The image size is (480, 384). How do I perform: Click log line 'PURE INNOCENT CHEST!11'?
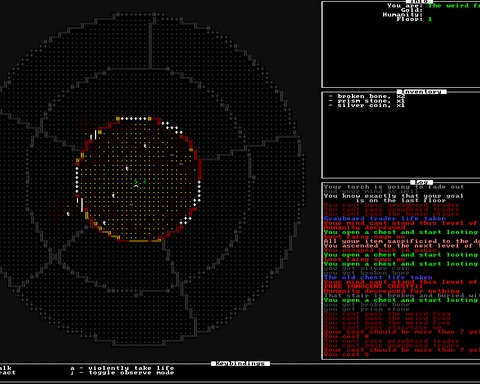pyautogui.click(x=373, y=286)
